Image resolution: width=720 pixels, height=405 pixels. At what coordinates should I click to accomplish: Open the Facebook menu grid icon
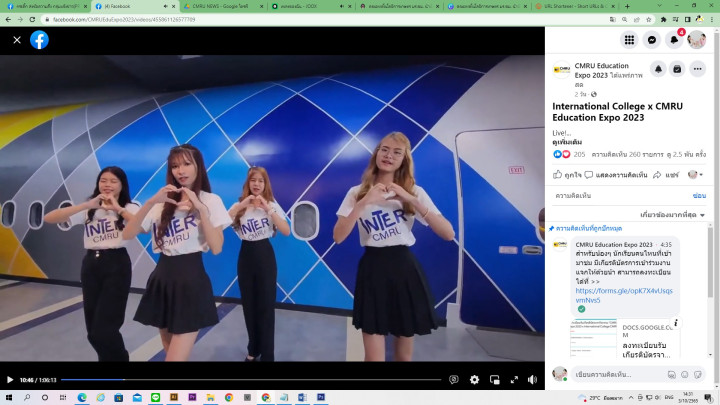pyautogui.click(x=629, y=40)
